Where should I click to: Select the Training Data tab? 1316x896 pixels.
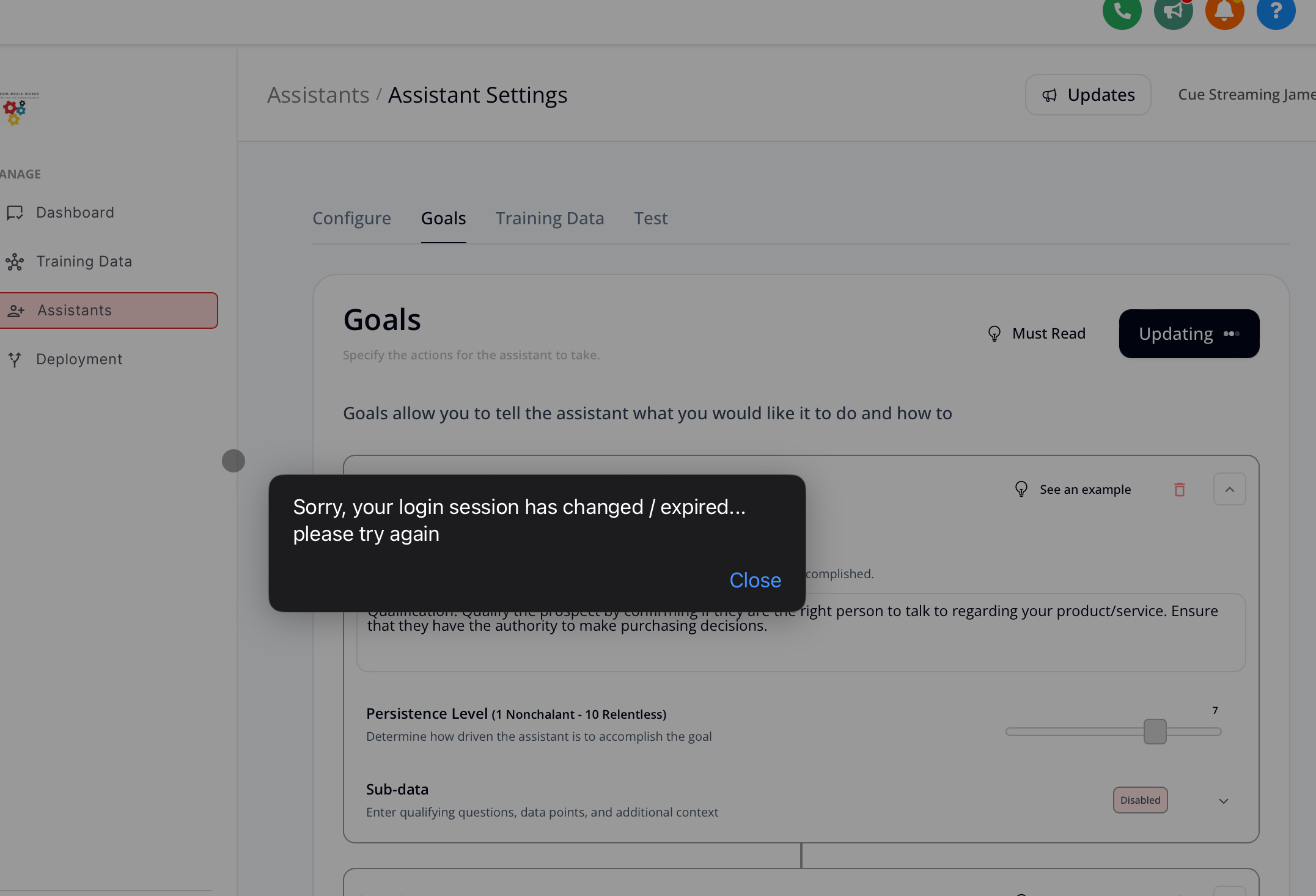[550, 218]
